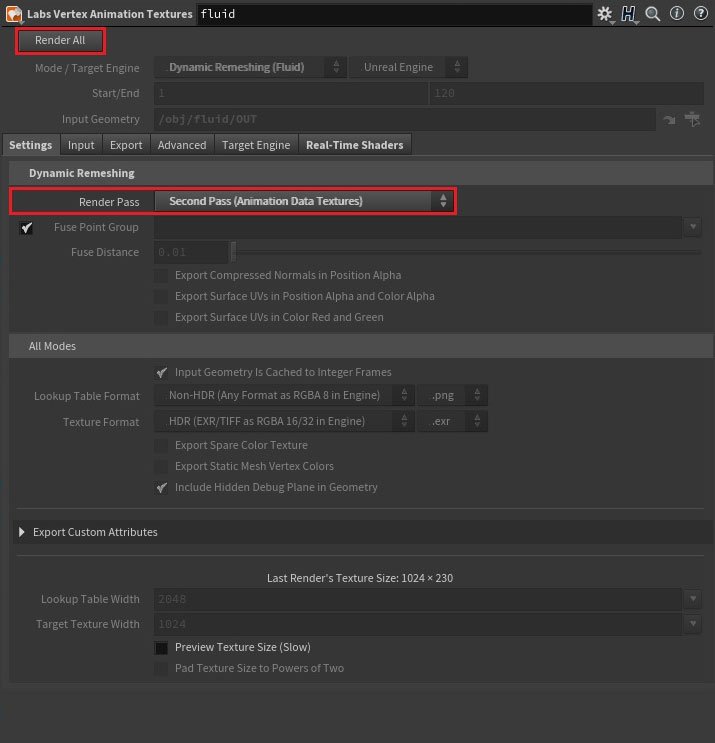715x743 pixels.
Task: Click the node name field 'fluid'
Action: (394, 14)
